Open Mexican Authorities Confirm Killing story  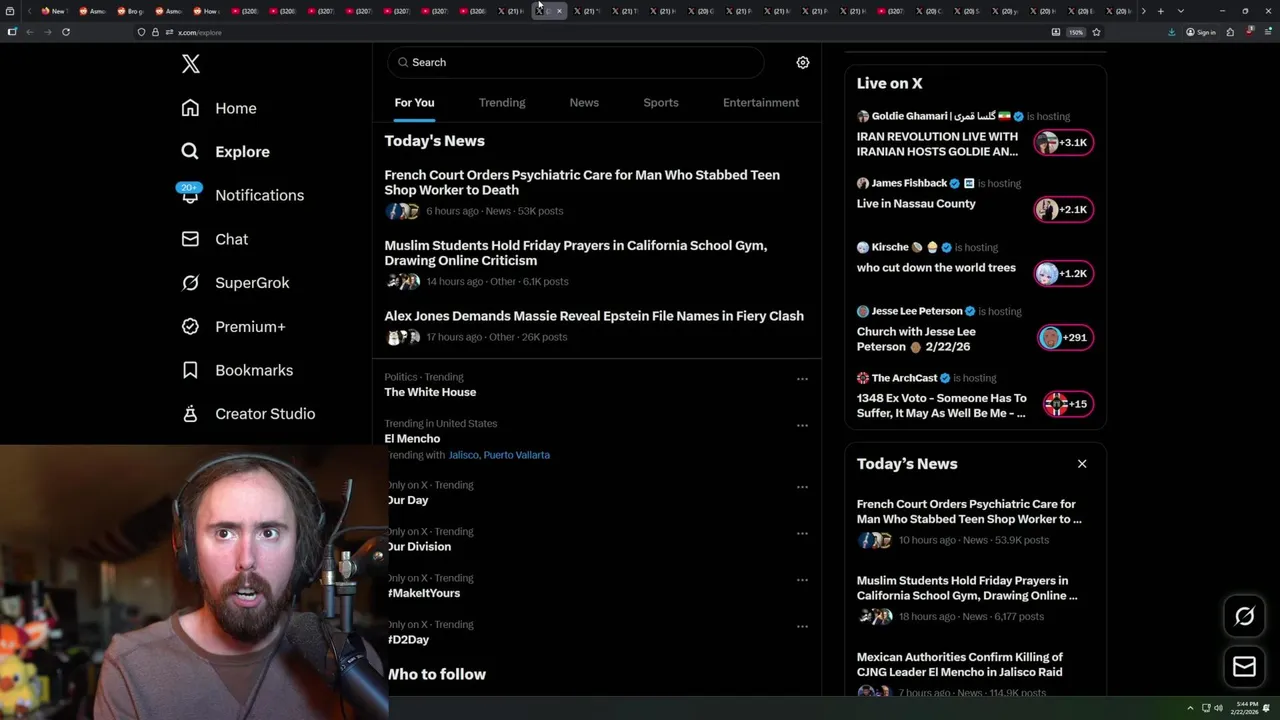coord(960,664)
